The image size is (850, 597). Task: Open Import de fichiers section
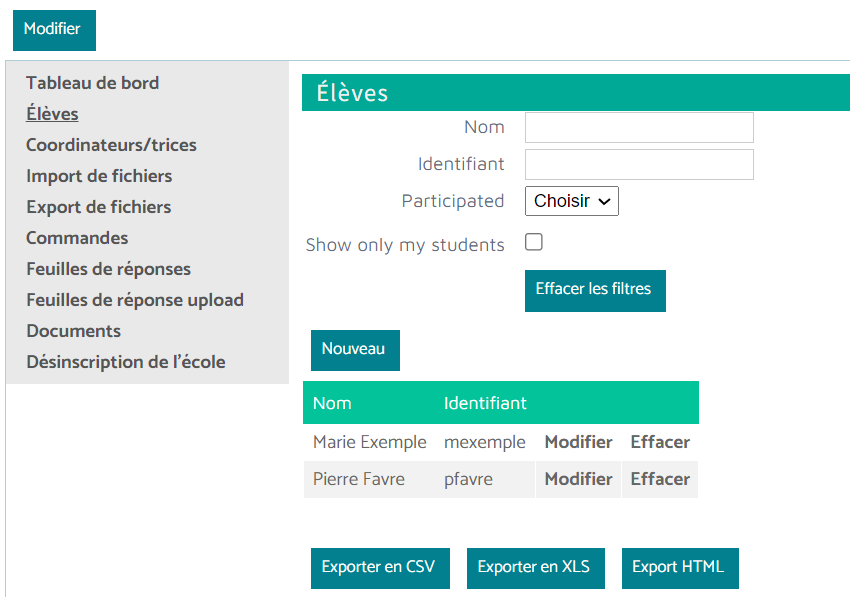click(99, 176)
